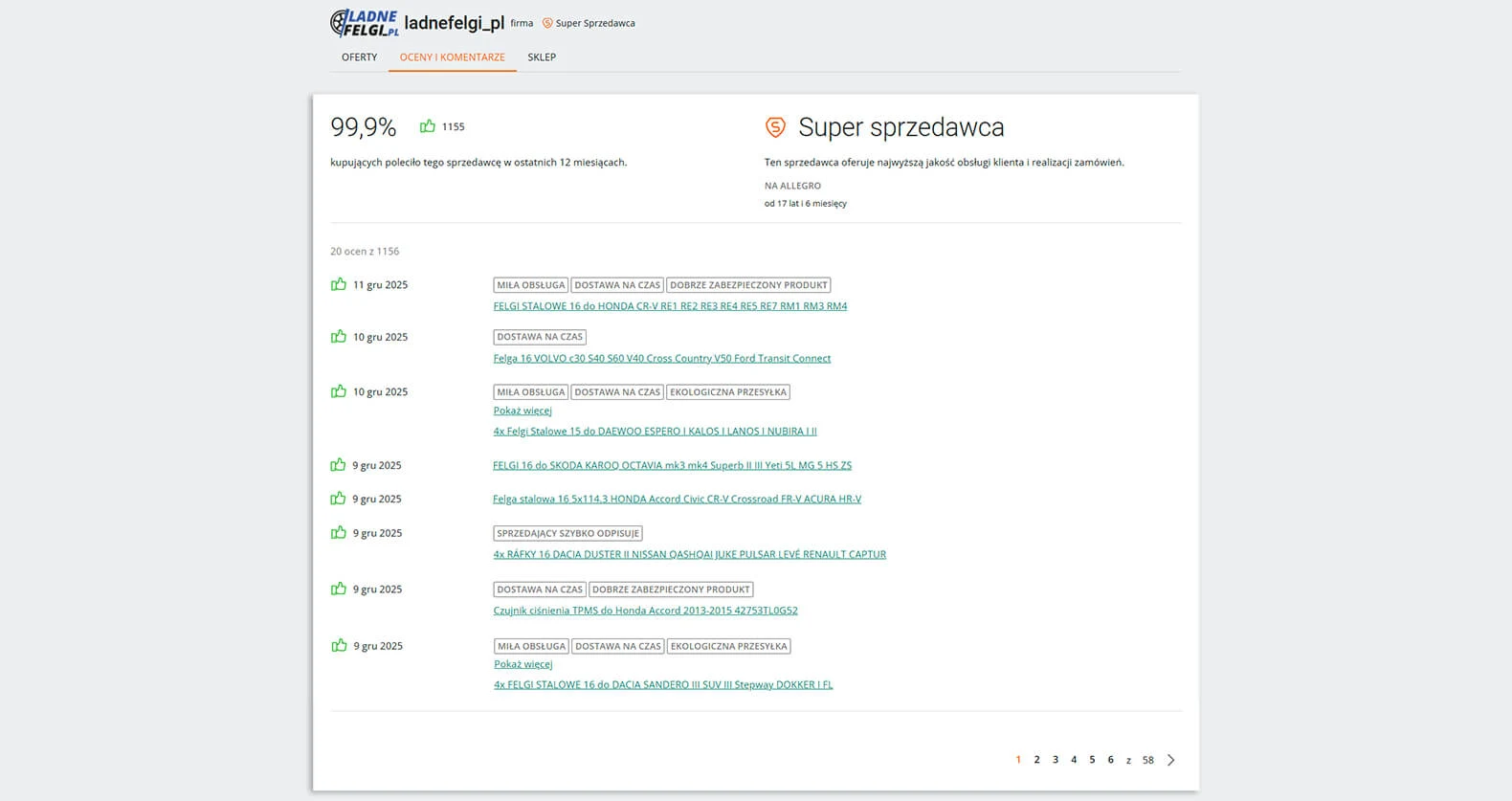Go to page 3 of reviews

tap(1056, 760)
